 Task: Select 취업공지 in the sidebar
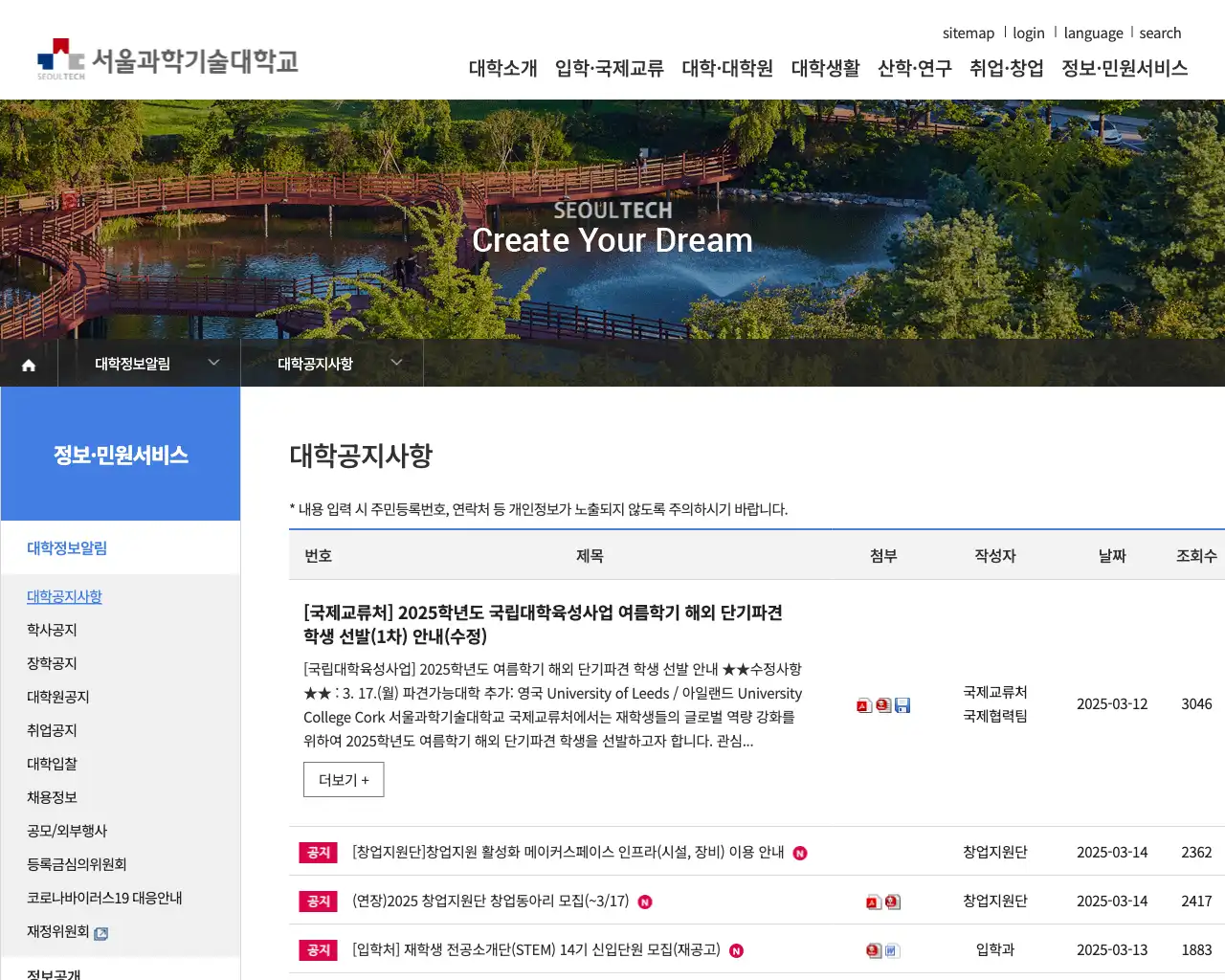52,730
